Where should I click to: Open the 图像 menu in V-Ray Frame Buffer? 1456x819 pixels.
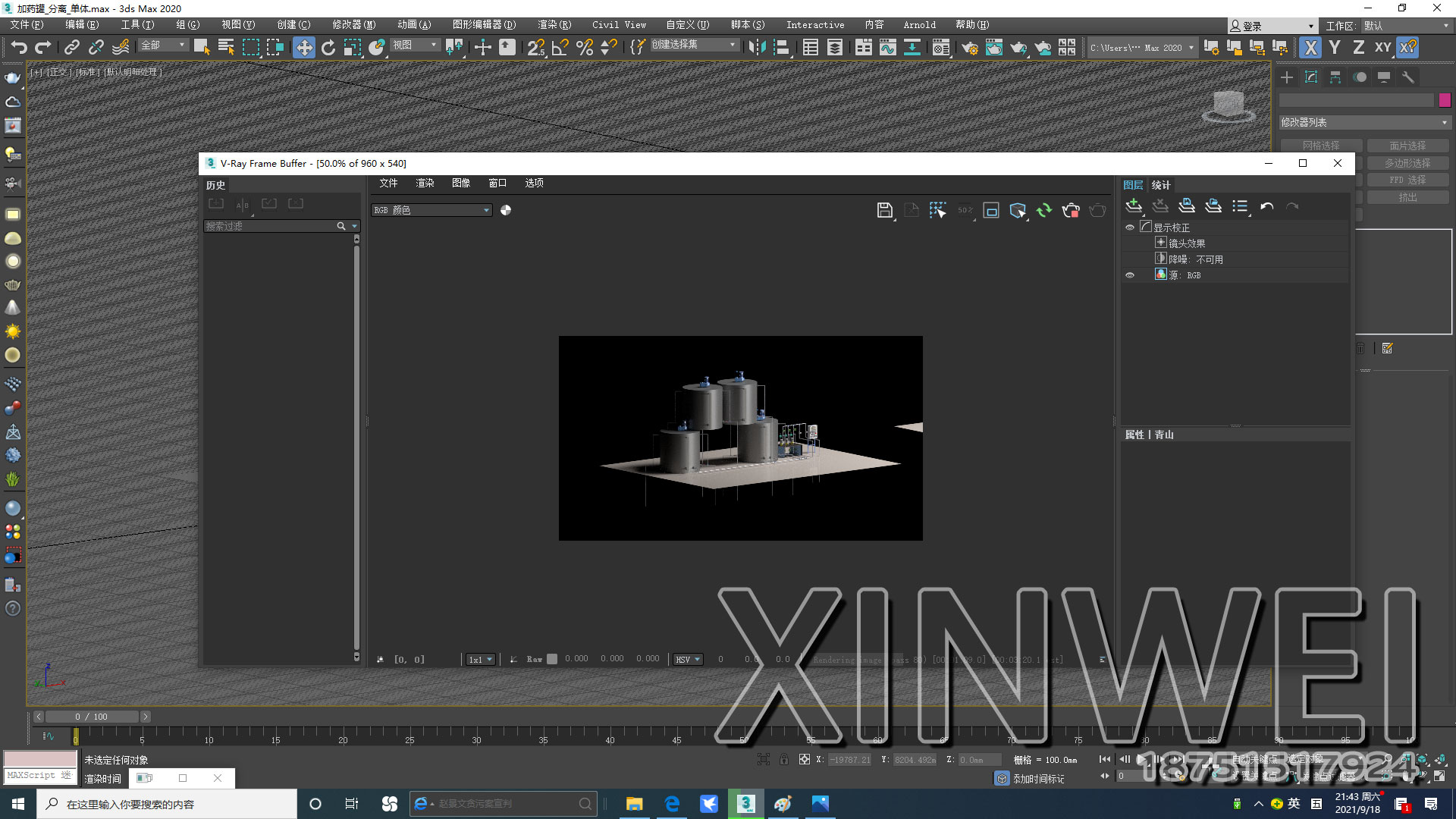tap(461, 183)
